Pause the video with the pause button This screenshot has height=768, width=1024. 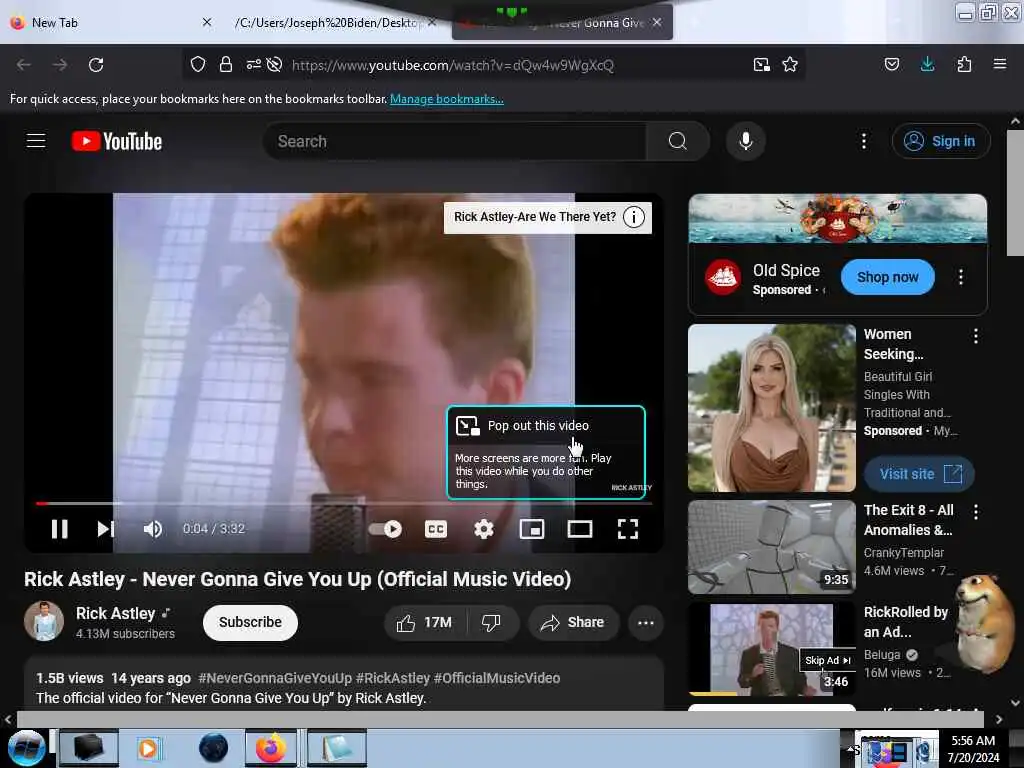point(59,529)
